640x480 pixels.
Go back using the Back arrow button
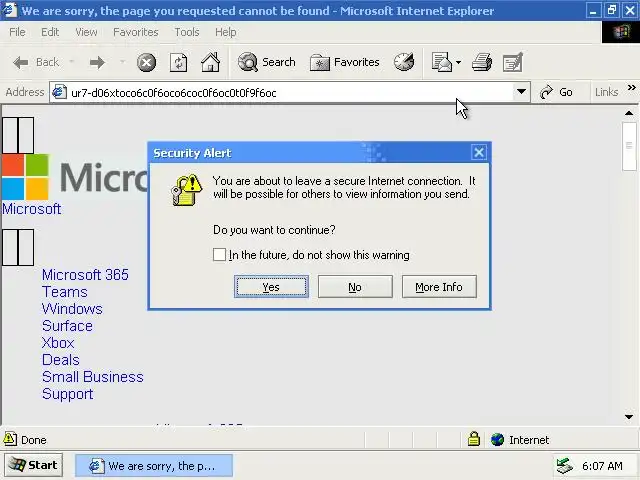[x=36, y=62]
